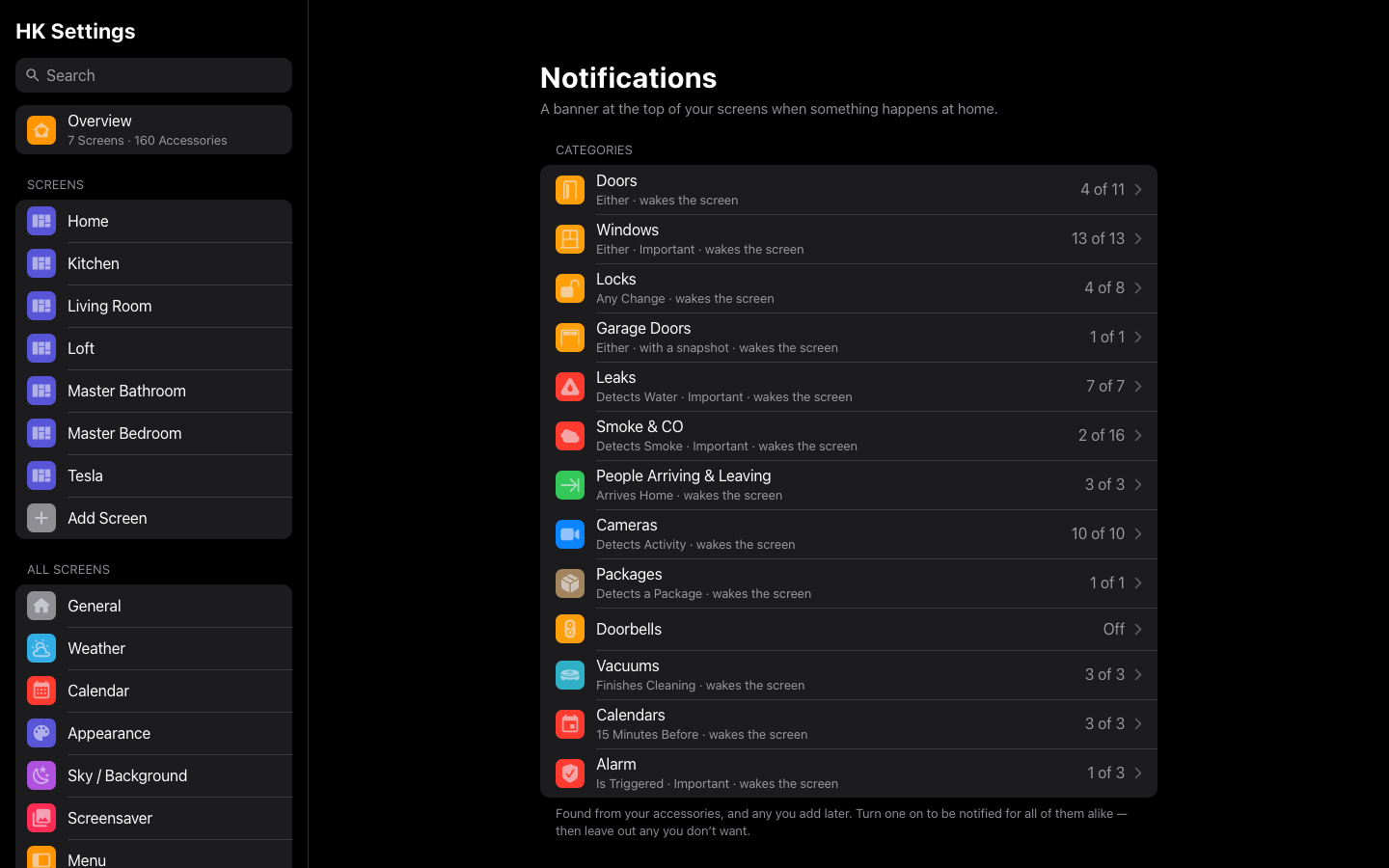The height and width of the screenshot is (868, 1389).
Task: Click the Smoke & CO cloud icon
Action: pos(570,436)
